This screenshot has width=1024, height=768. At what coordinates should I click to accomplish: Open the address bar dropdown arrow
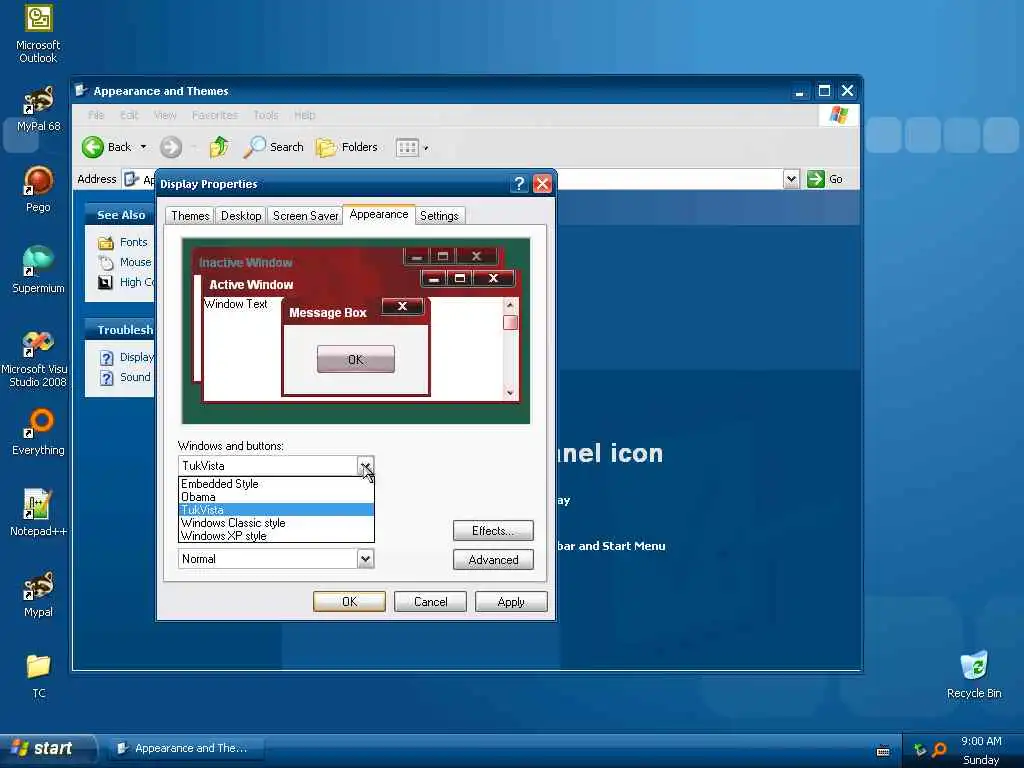click(x=791, y=178)
